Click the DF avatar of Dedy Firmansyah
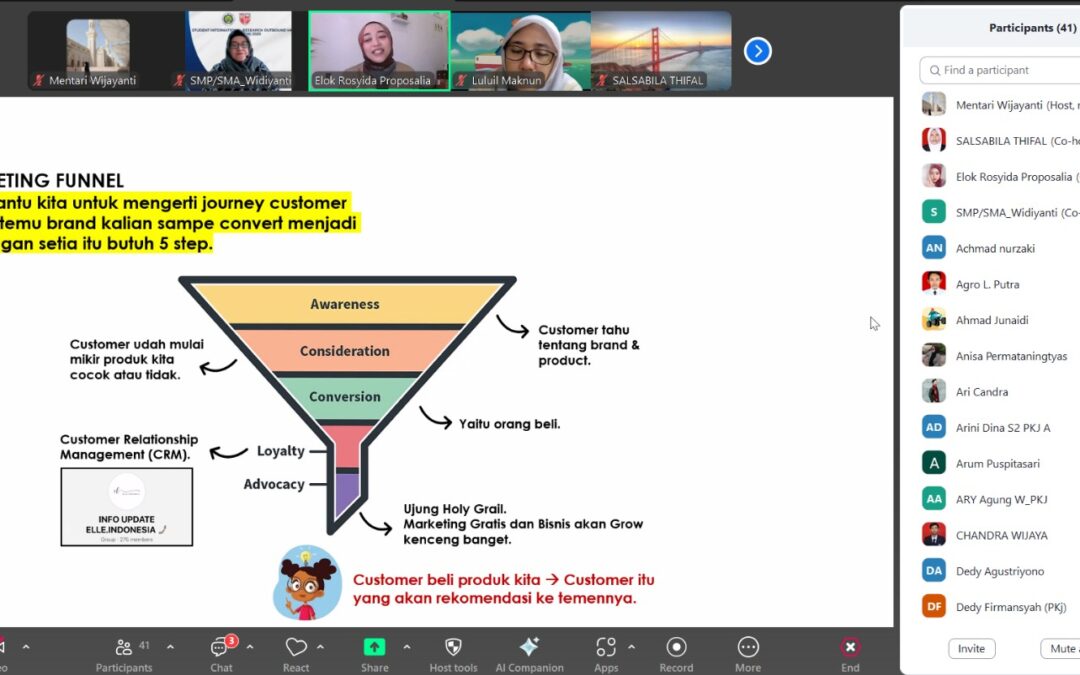This screenshot has width=1080, height=675. pos(934,606)
